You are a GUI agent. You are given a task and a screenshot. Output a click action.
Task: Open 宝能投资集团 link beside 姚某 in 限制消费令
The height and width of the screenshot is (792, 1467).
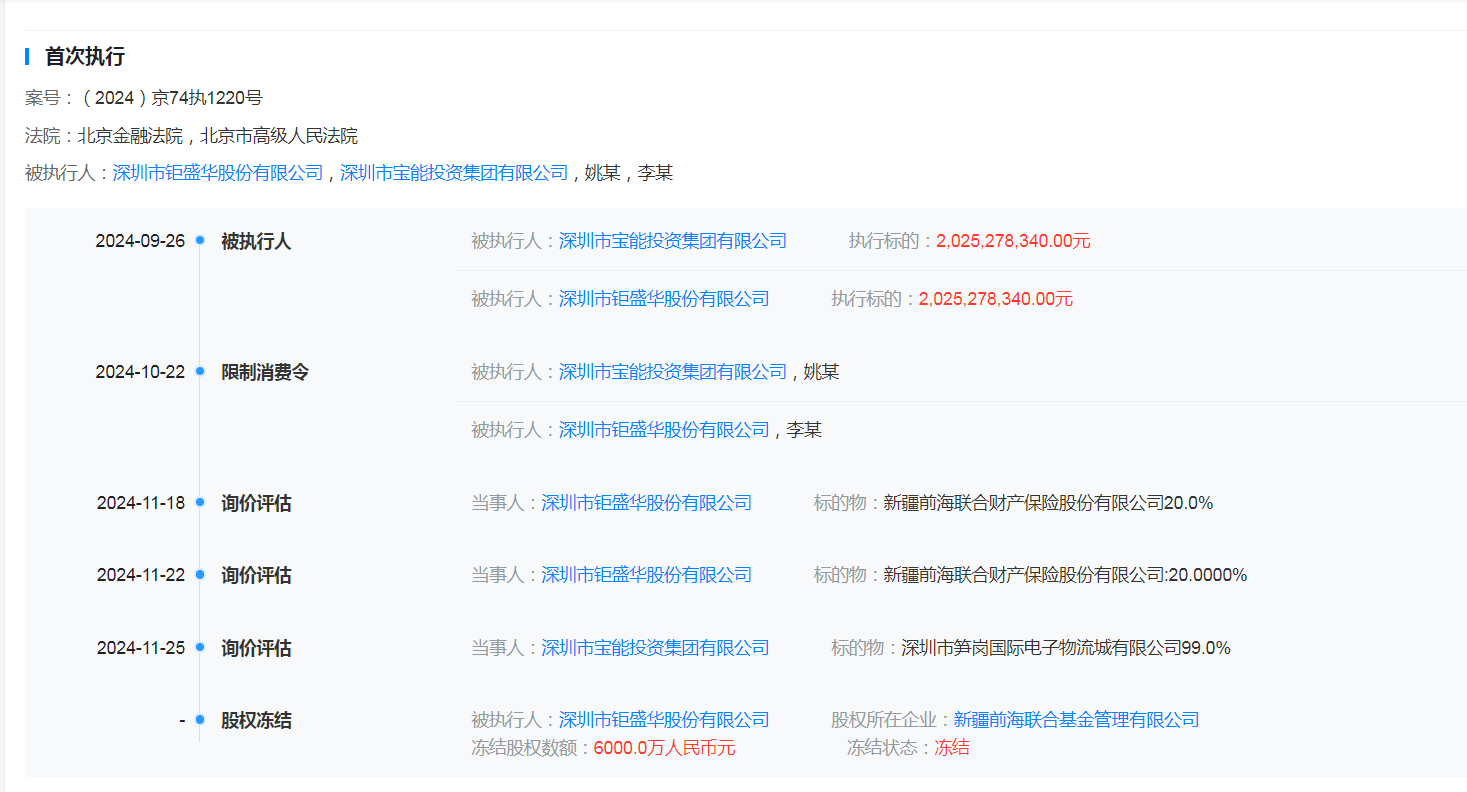(x=673, y=372)
